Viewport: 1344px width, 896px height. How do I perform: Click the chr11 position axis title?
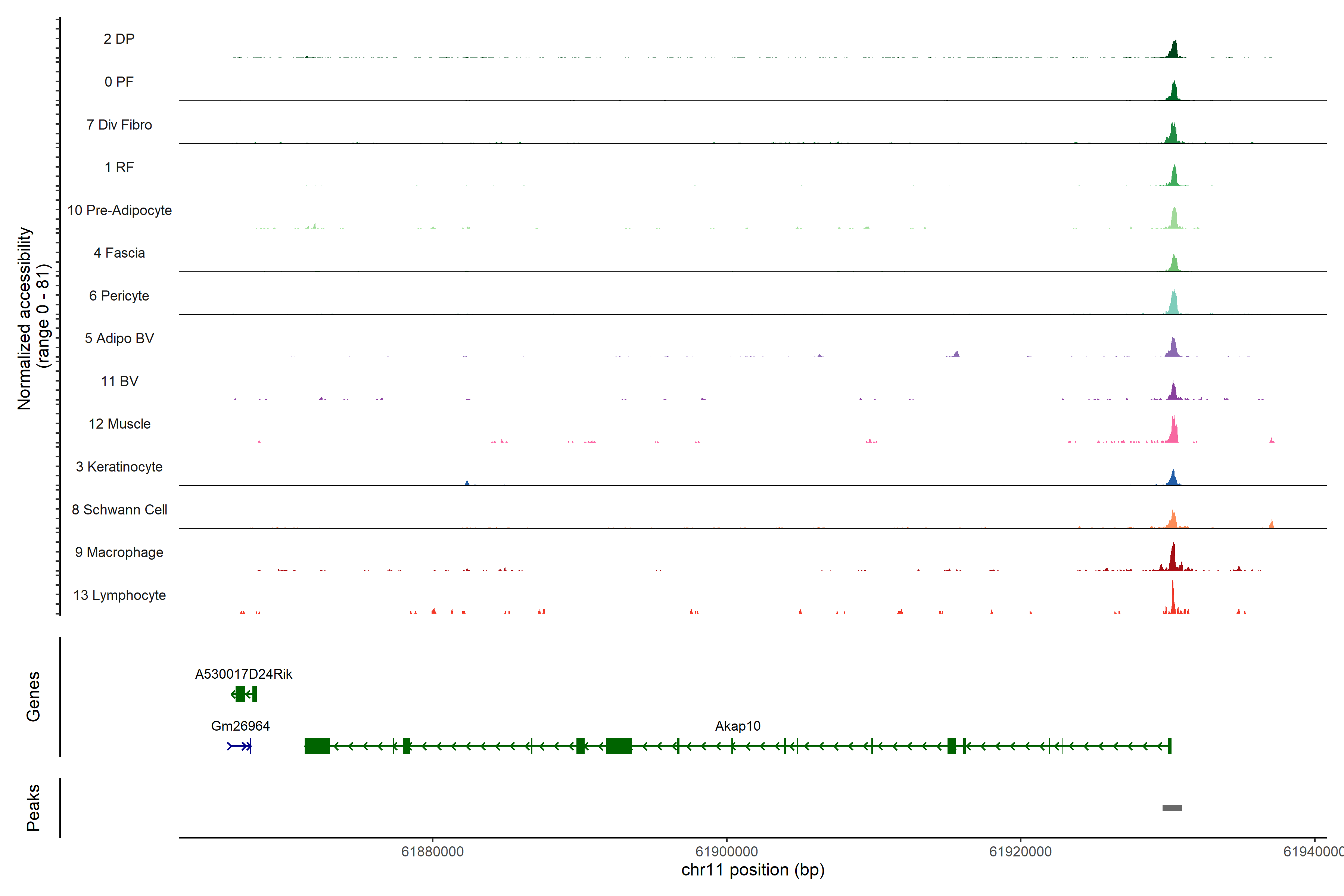[x=753, y=870]
